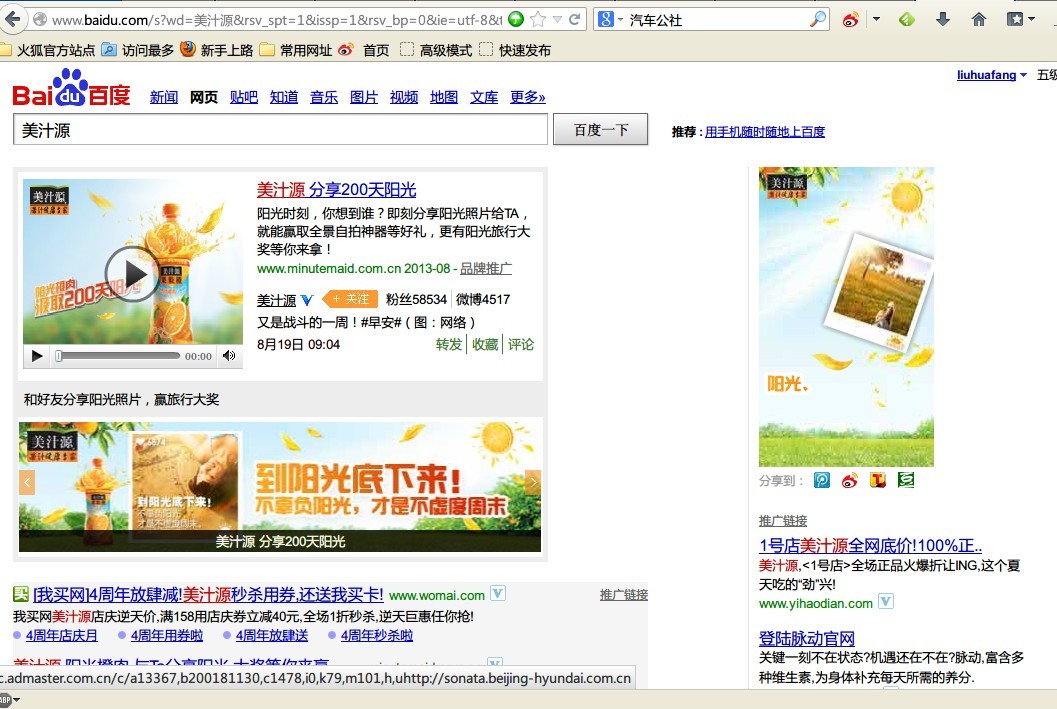Viewport: 1057px width, 709px height.
Task: Open 火狐官方站点 bookmark folder
Action: point(47,51)
